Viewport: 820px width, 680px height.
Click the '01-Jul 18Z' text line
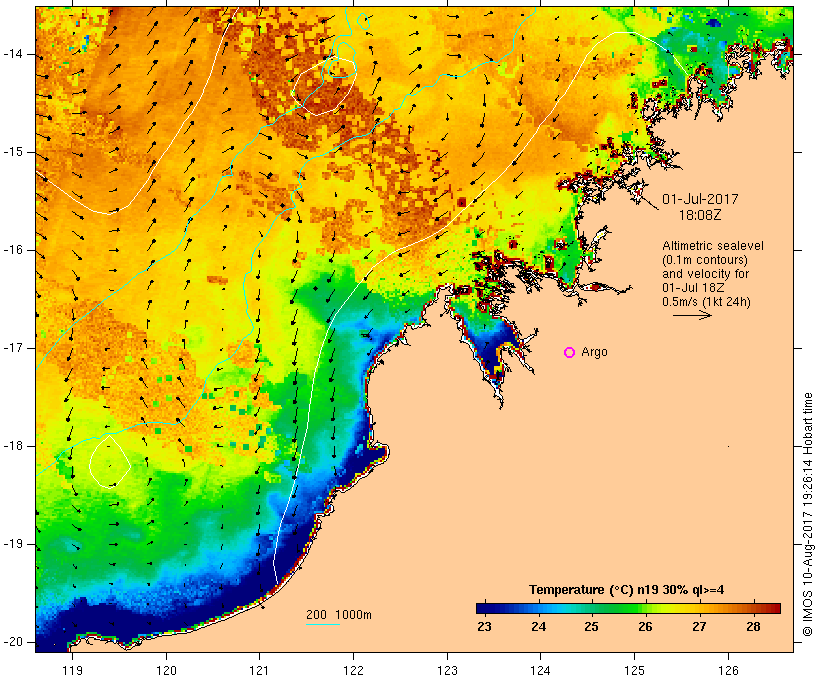click(x=693, y=288)
